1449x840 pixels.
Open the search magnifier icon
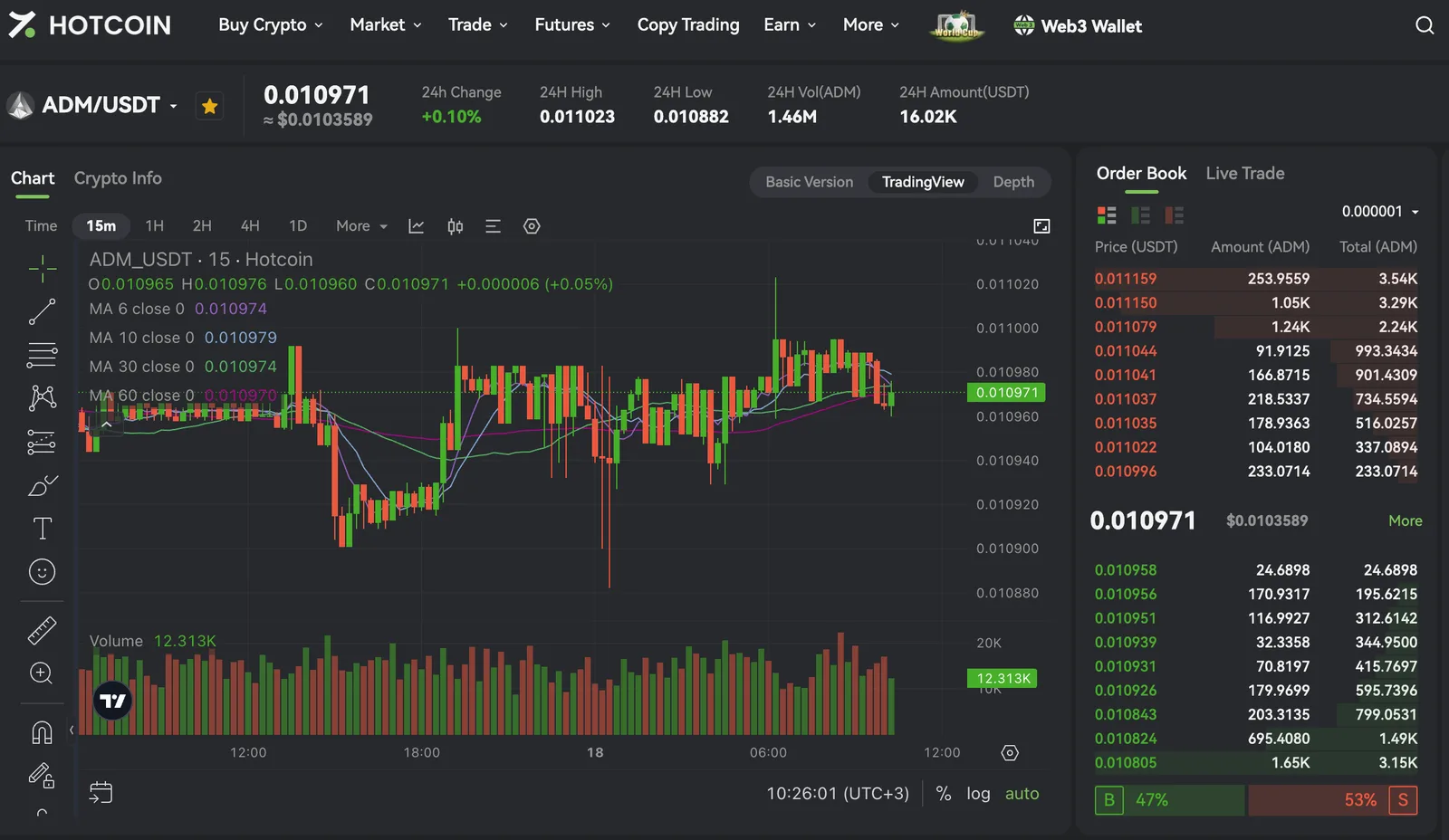1425,25
